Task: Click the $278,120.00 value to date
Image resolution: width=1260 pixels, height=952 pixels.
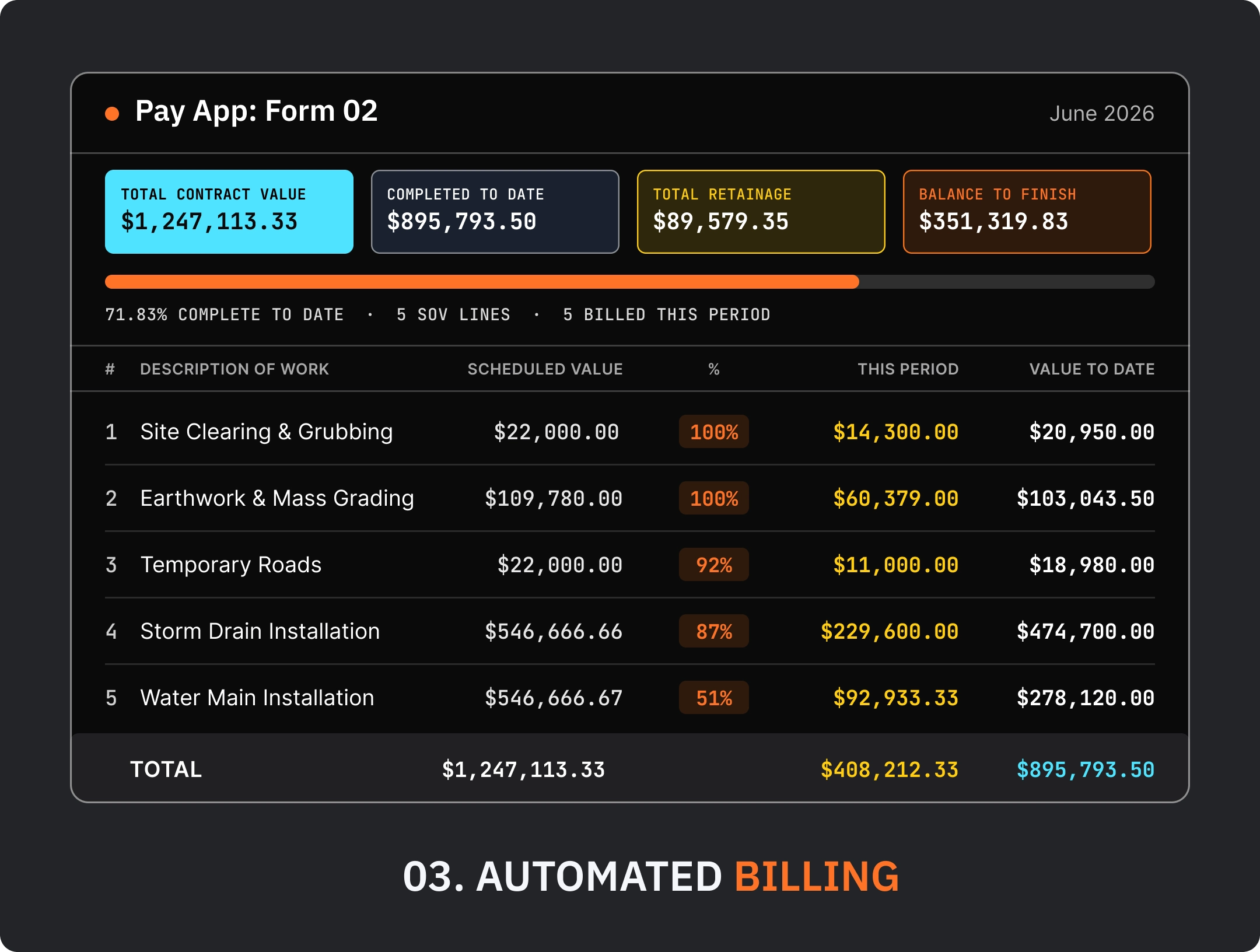Action: point(1085,698)
